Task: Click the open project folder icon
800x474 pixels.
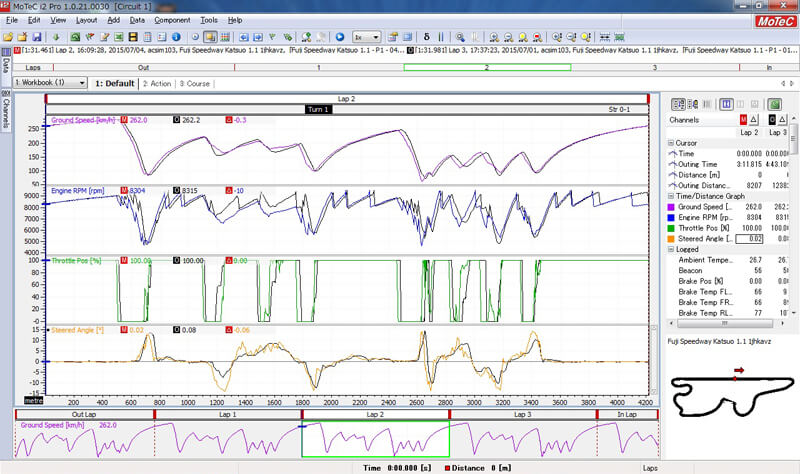Action: (8, 37)
